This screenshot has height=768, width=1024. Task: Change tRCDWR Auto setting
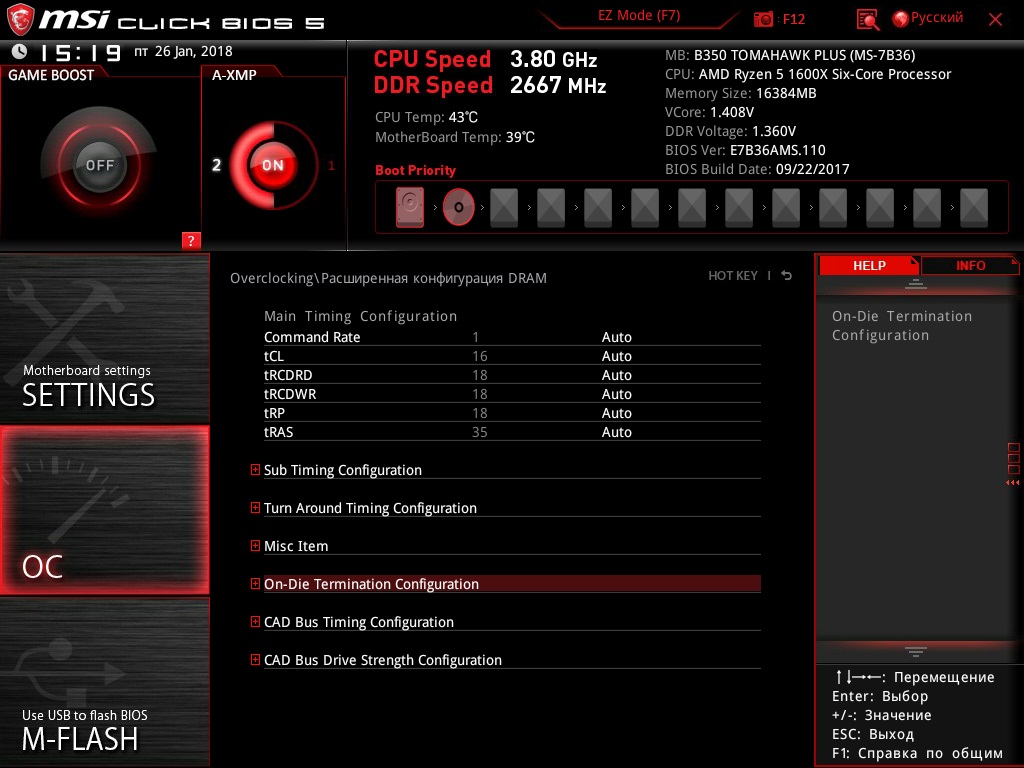(616, 394)
